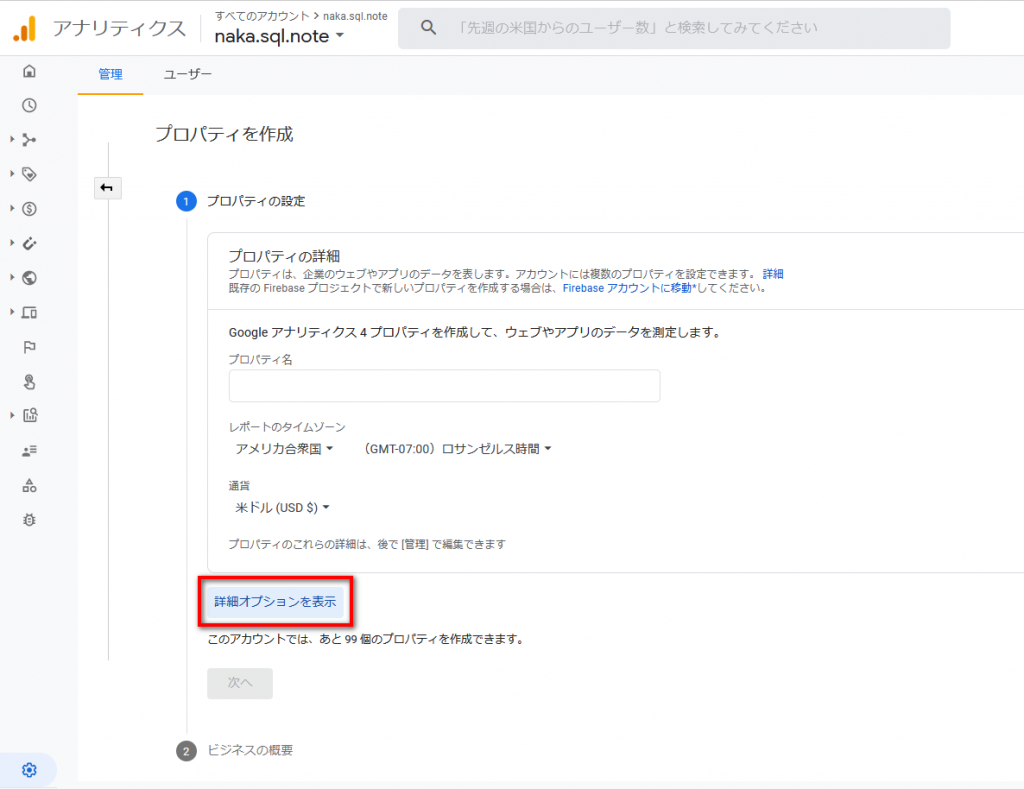1024x789 pixels.
Task: Click the Analytics logo icon
Action: (25, 29)
